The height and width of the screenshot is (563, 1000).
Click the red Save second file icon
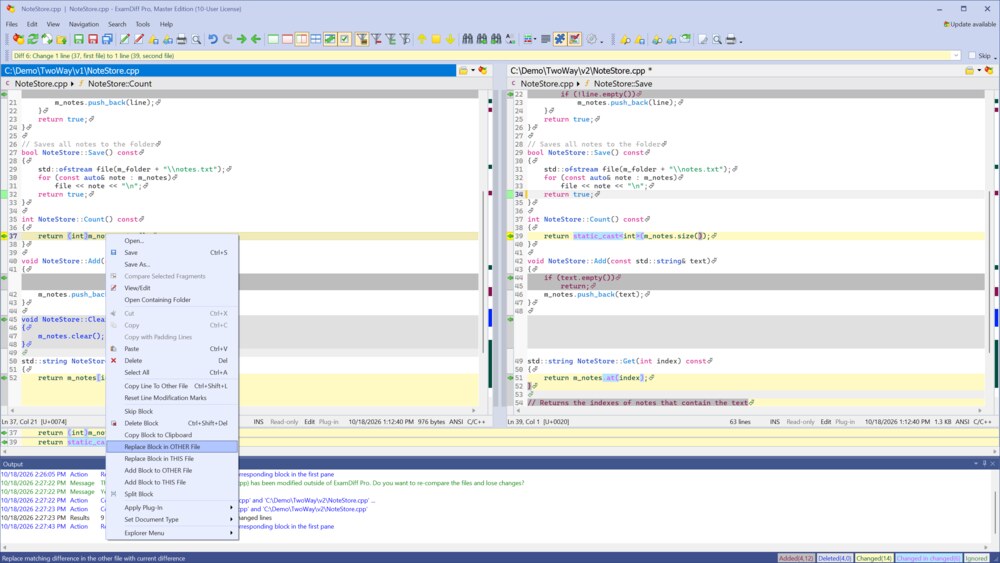click(x=93, y=40)
